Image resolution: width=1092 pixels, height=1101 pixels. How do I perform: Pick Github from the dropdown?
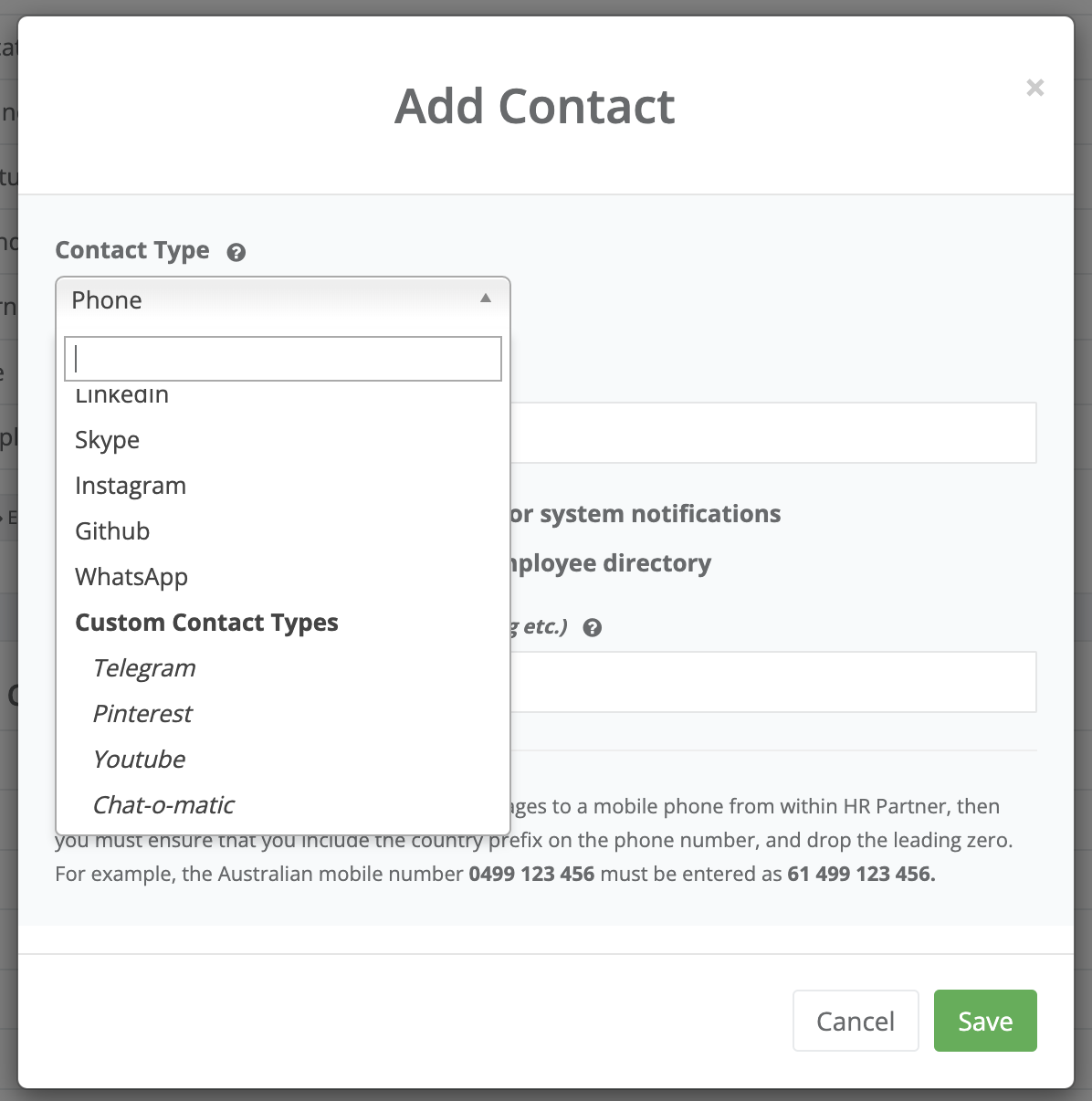(112, 531)
